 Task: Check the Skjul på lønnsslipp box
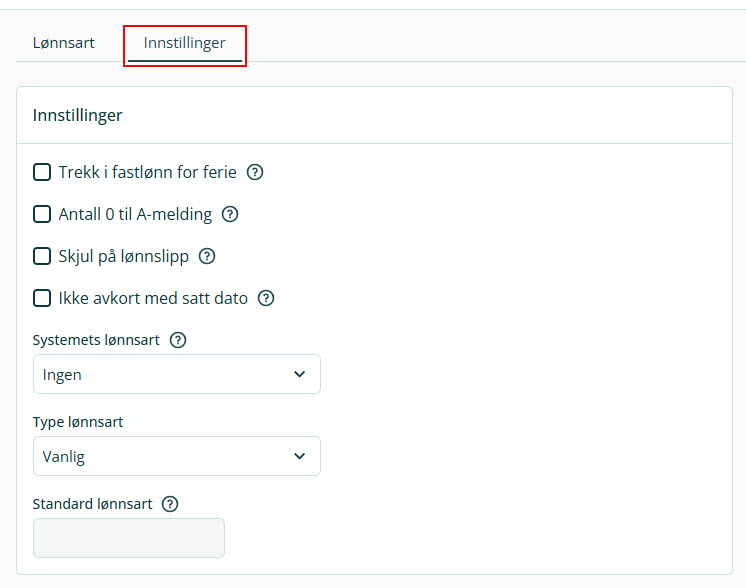tap(42, 256)
